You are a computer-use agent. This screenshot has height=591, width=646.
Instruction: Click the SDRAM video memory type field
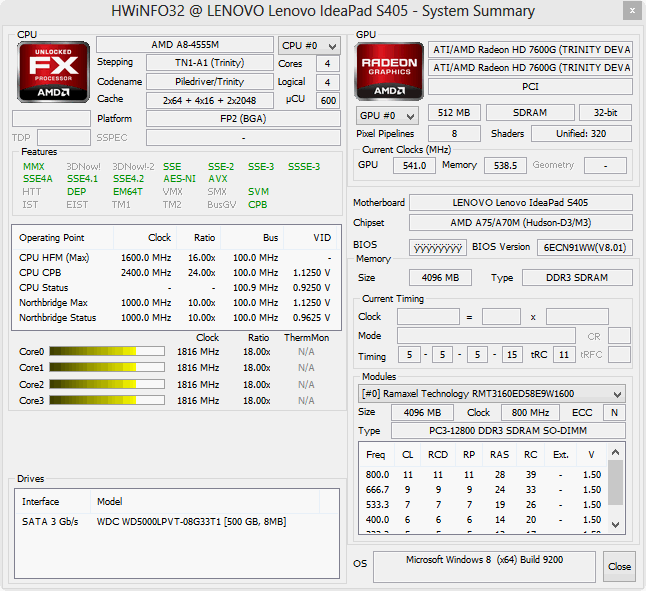click(x=530, y=112)
